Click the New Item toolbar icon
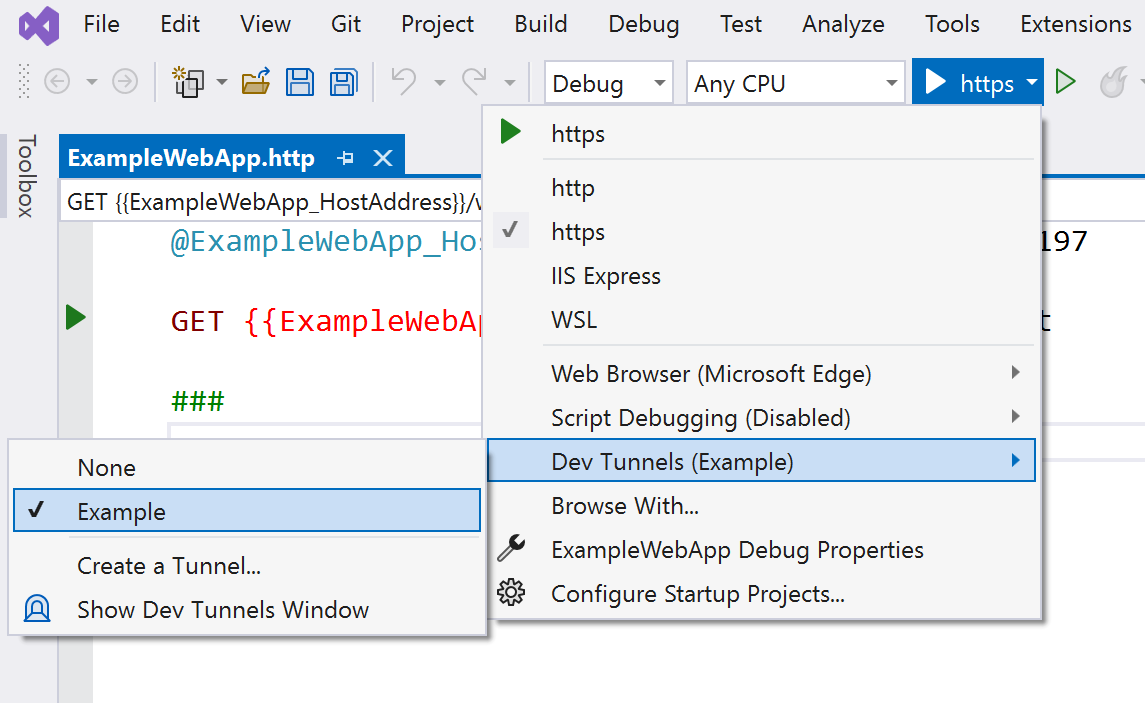 point(188,82)
